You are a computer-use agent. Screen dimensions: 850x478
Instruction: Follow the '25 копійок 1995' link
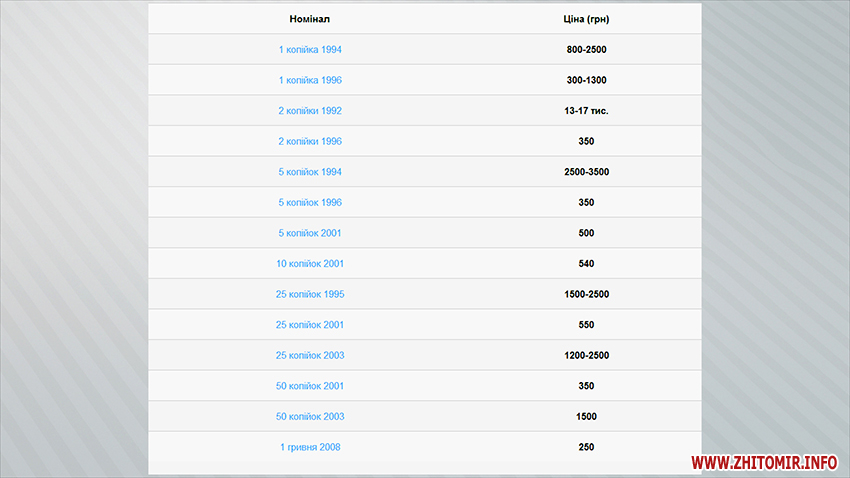tap(310, 294)
